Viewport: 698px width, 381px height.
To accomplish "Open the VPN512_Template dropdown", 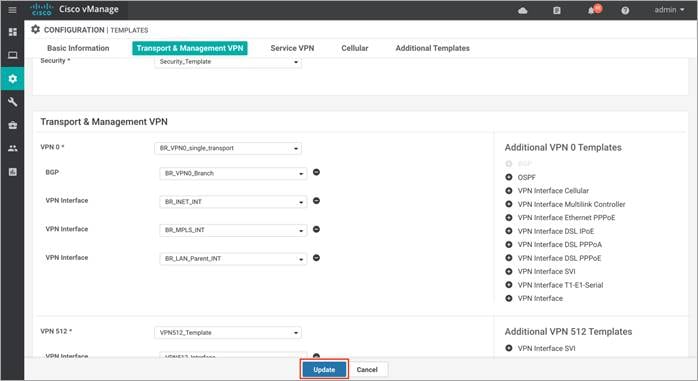I will click(228, 332).
